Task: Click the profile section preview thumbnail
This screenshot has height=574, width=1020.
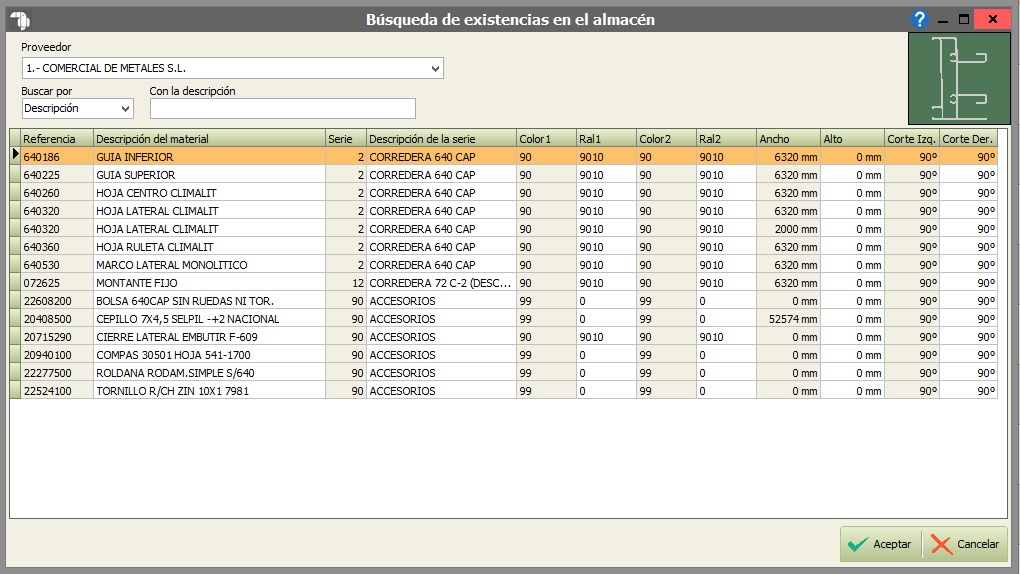Action: click(x=959, y=79)
